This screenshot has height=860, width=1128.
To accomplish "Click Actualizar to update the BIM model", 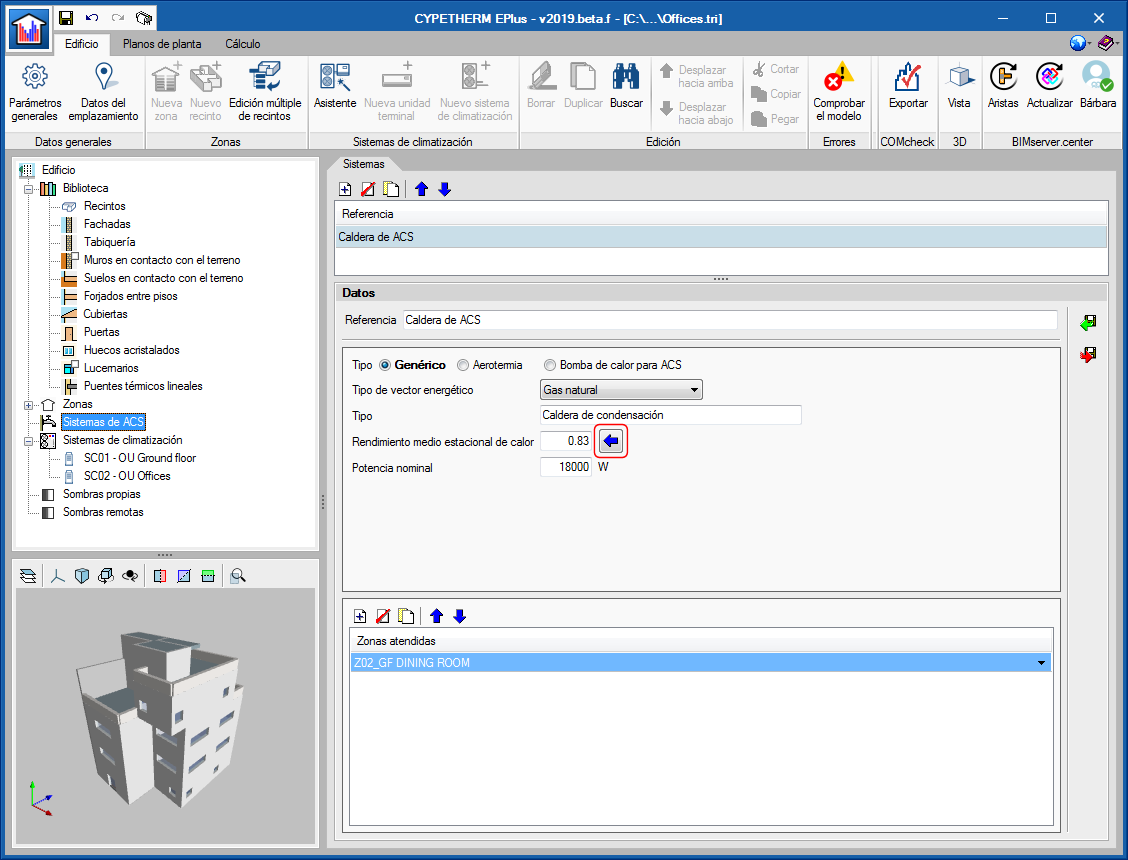I will [x=1050, y=87].
